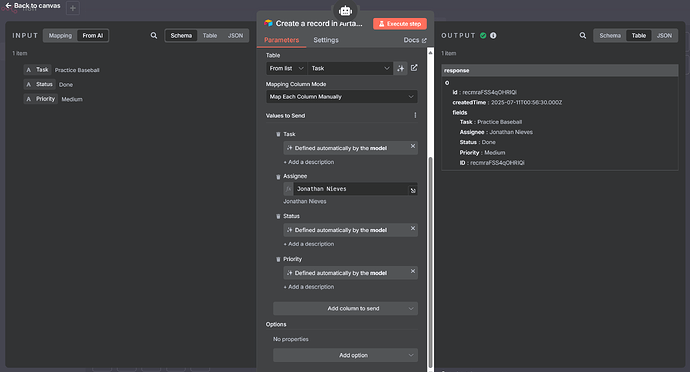
Task: Open the Values to Send options menu
Action: coord(415,115)
